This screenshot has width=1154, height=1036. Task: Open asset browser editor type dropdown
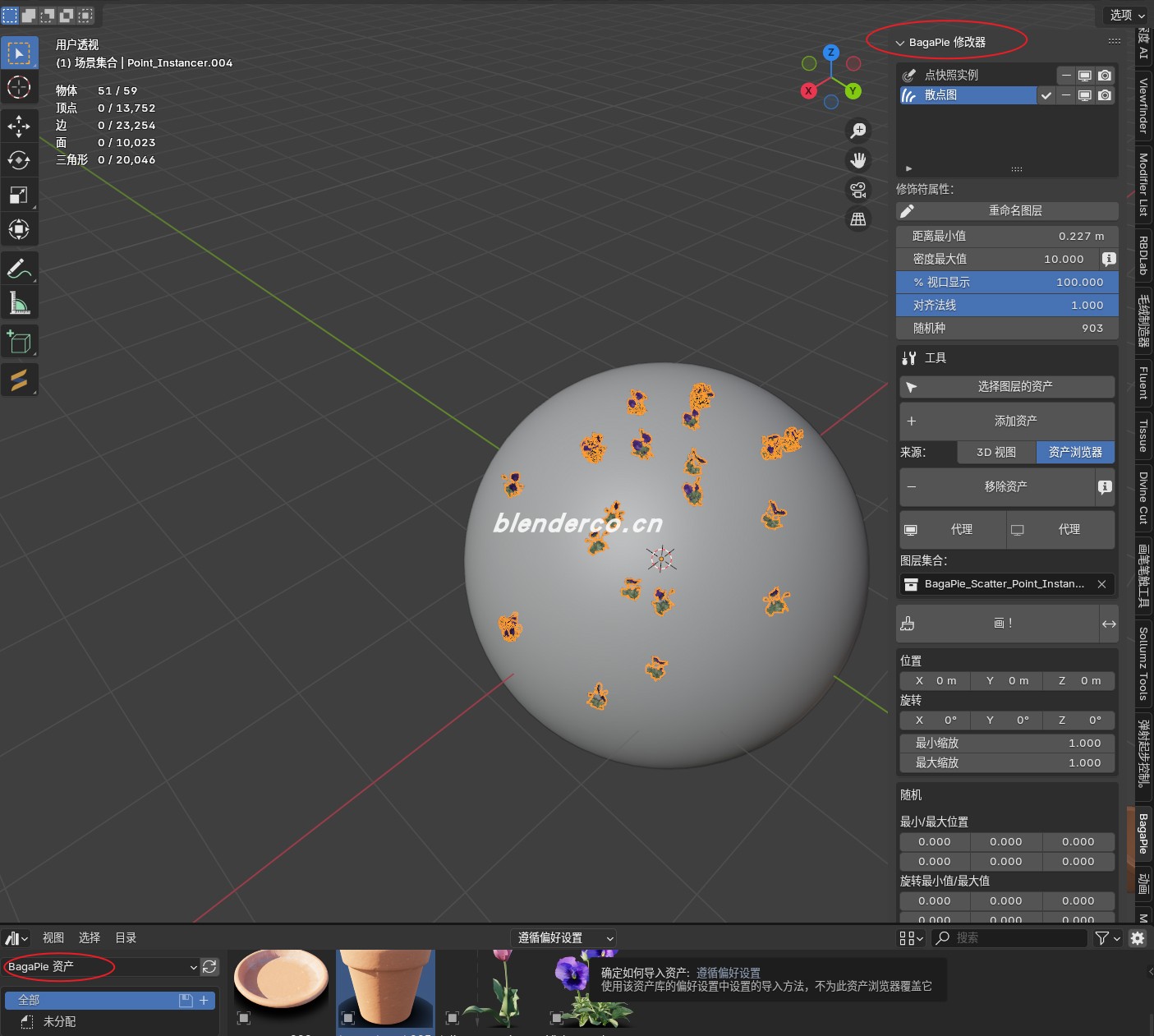(x=16, y=938)
